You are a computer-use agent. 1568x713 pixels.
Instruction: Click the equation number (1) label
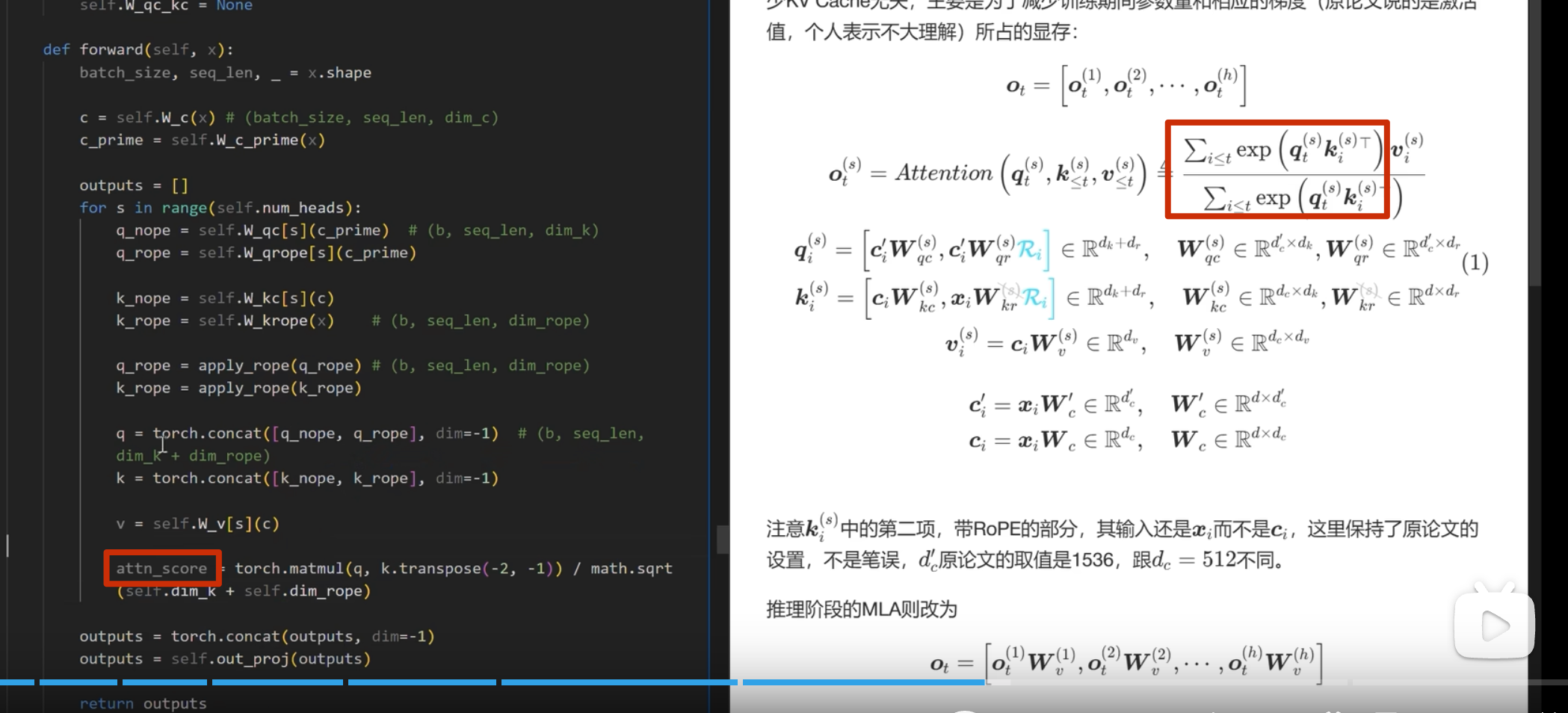pyautogui.click(x=1474, y=263)
